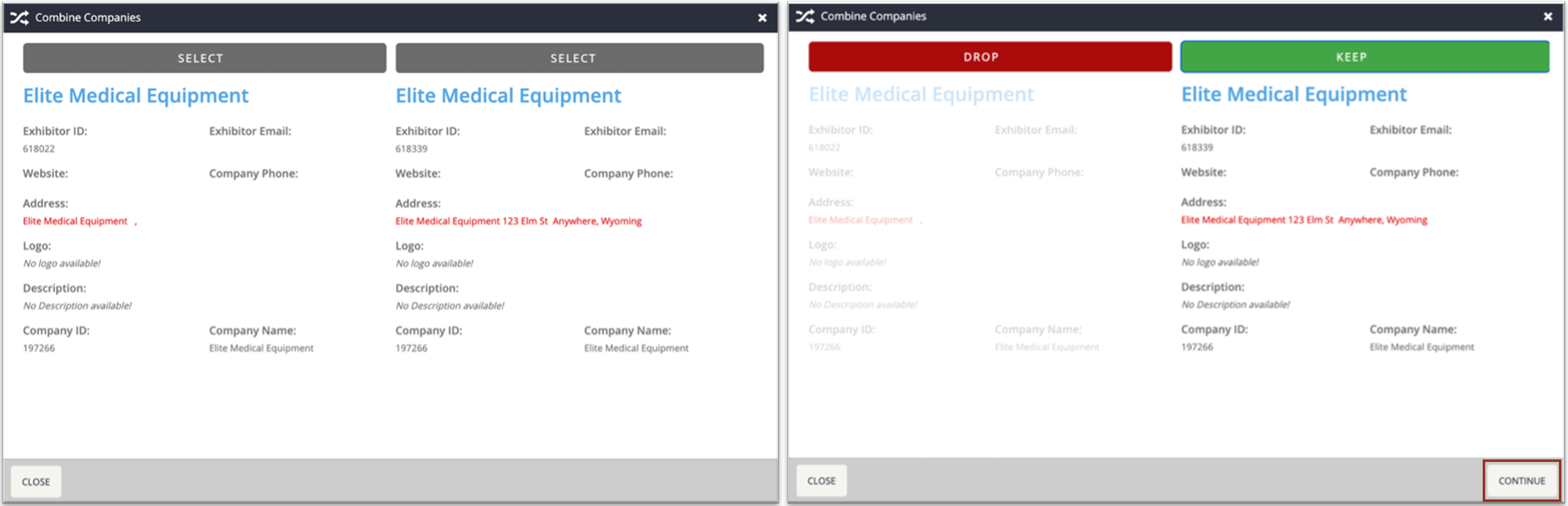Image resolution: width=1568 pixels, height=506 pixels.
Task: Select company ID 197266 for exhibitor 618022 in left dialog
Action: point(39,348)
